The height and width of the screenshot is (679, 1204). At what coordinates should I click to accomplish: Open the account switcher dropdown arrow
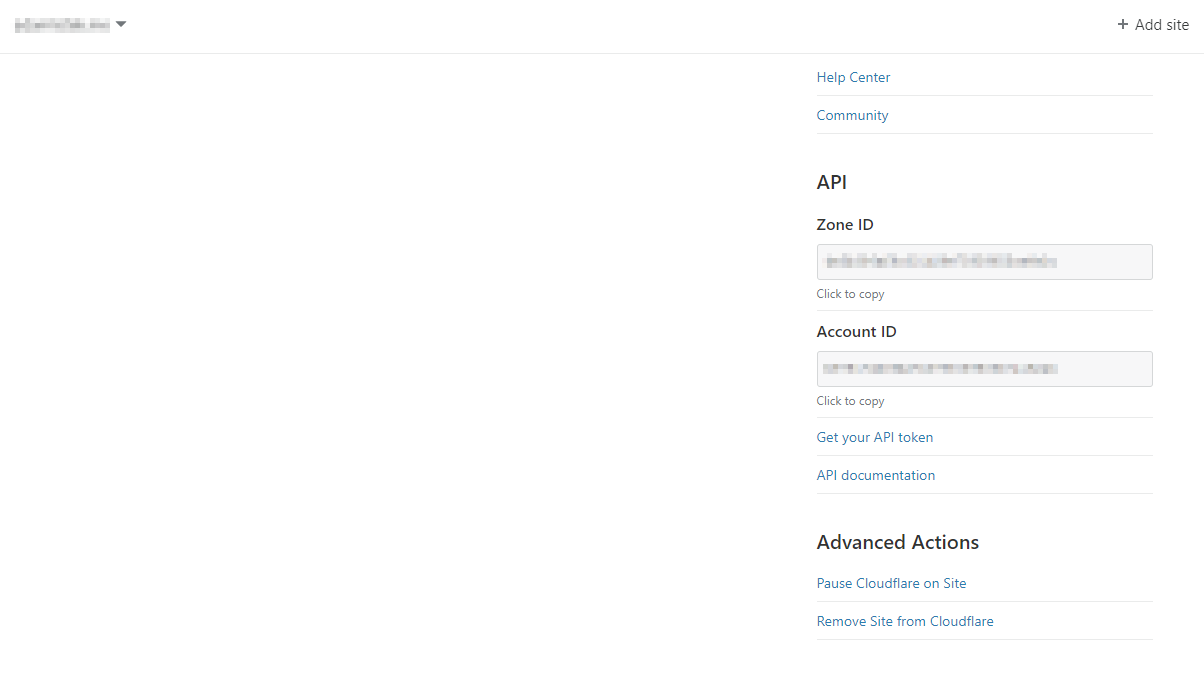coord(121,24)
